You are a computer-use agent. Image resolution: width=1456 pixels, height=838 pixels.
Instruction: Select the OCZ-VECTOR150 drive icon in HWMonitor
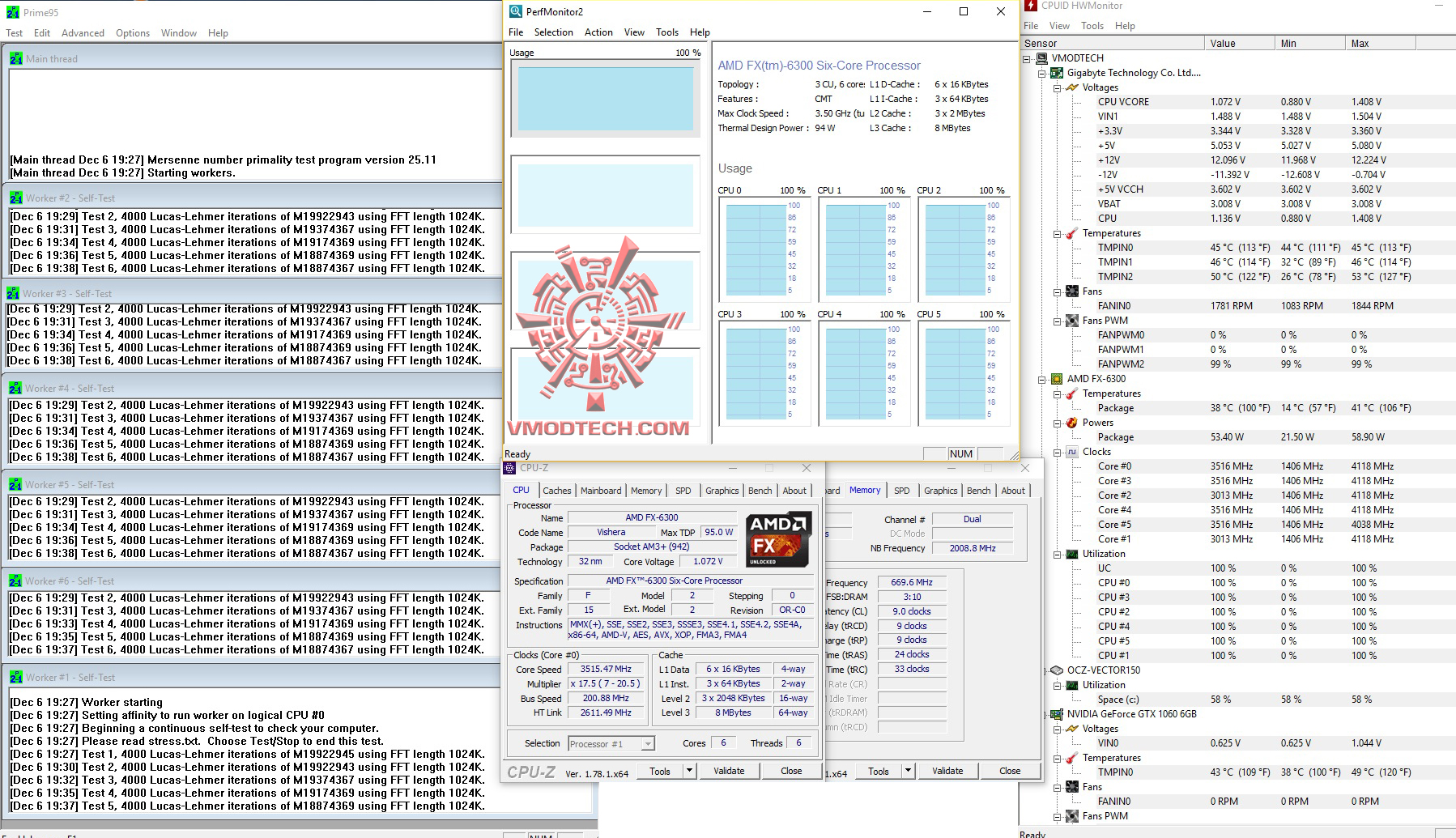1057,670
